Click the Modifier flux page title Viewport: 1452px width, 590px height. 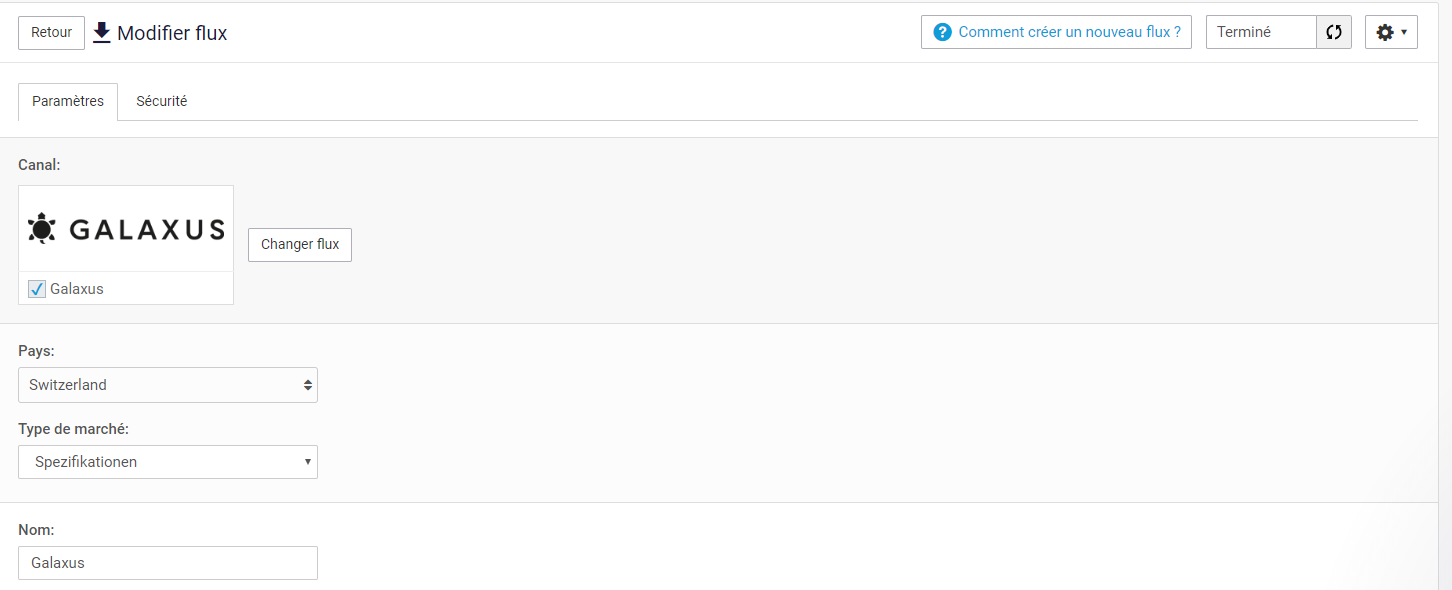(x=172, y=33)
